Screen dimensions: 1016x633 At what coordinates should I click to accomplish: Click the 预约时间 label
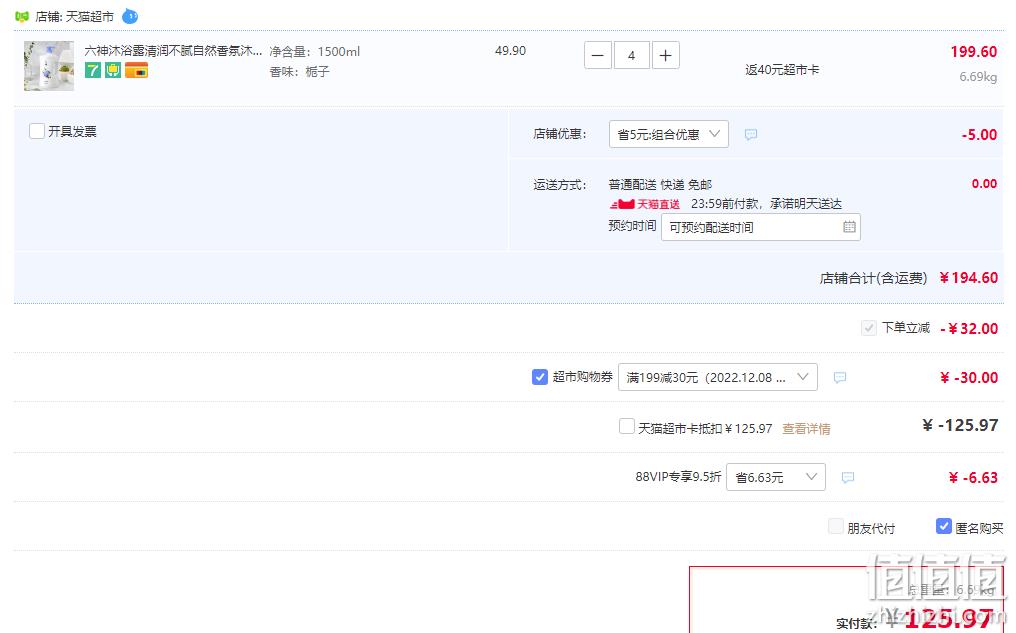tap(632, 226)
